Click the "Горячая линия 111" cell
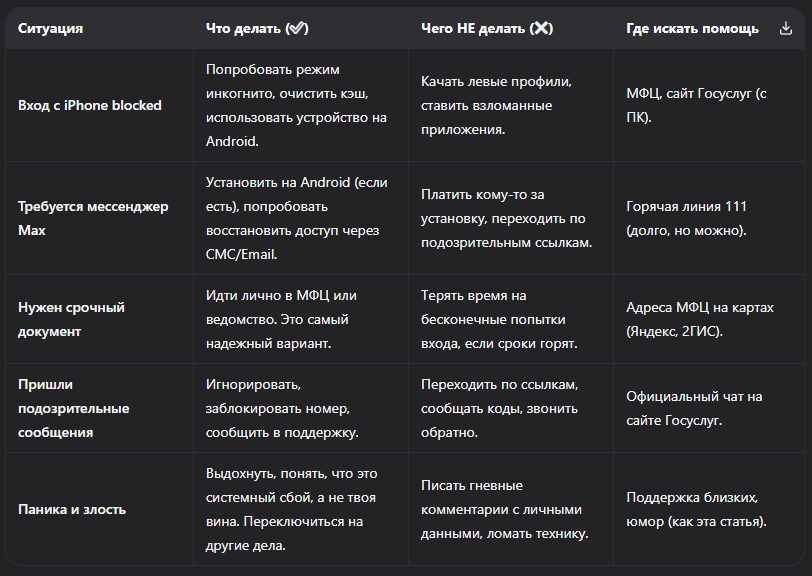812x576 pixels. [686, 218]
